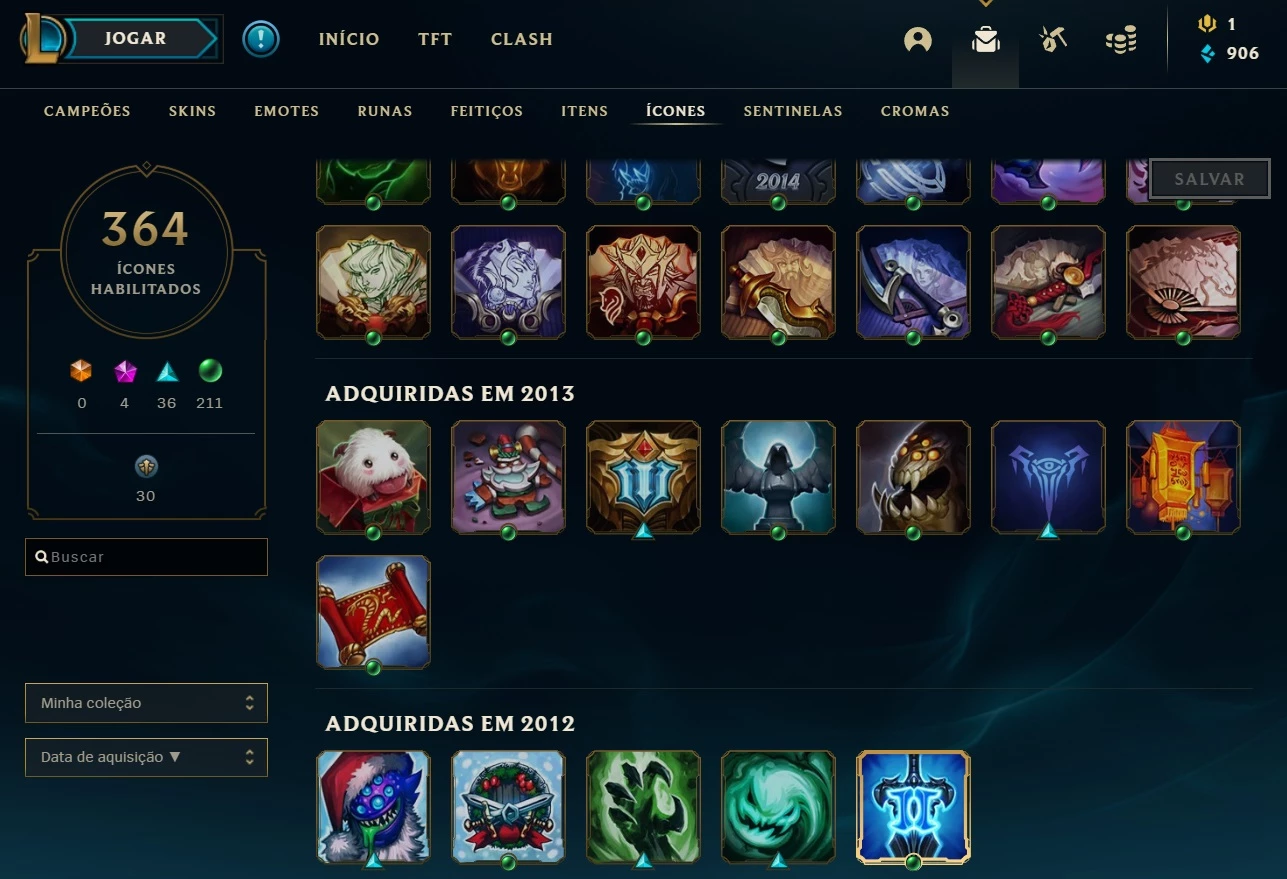Screen dimensions: 1287x879
Task: Select the red scroll summoner icon
Action: (373, 612)
